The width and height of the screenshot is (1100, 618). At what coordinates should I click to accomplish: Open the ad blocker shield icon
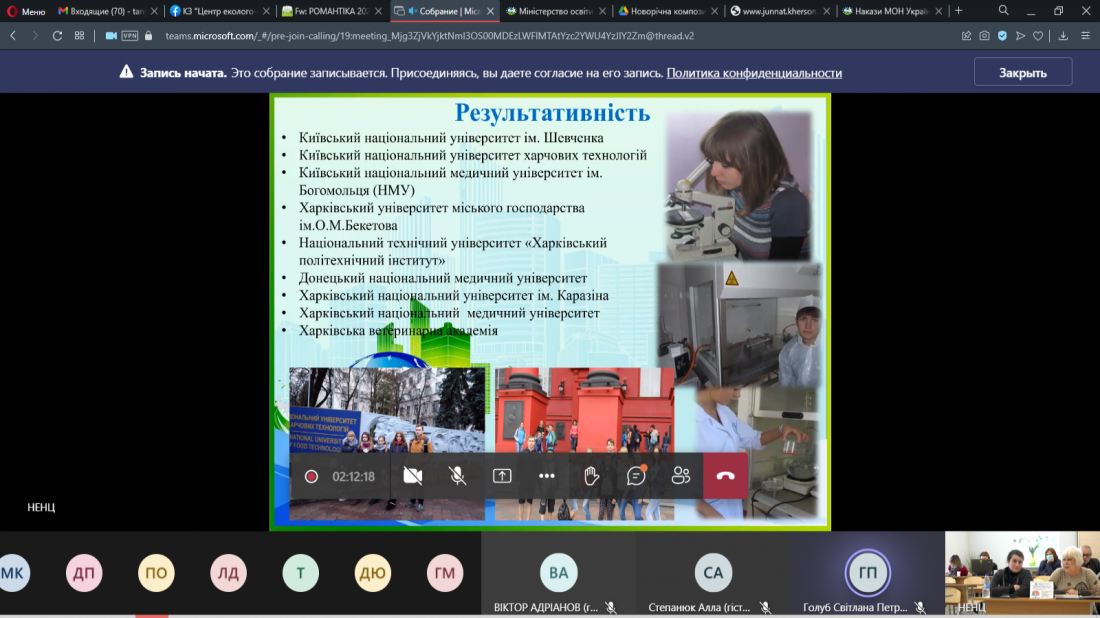pyautogui.click(x=1002, y=36)
